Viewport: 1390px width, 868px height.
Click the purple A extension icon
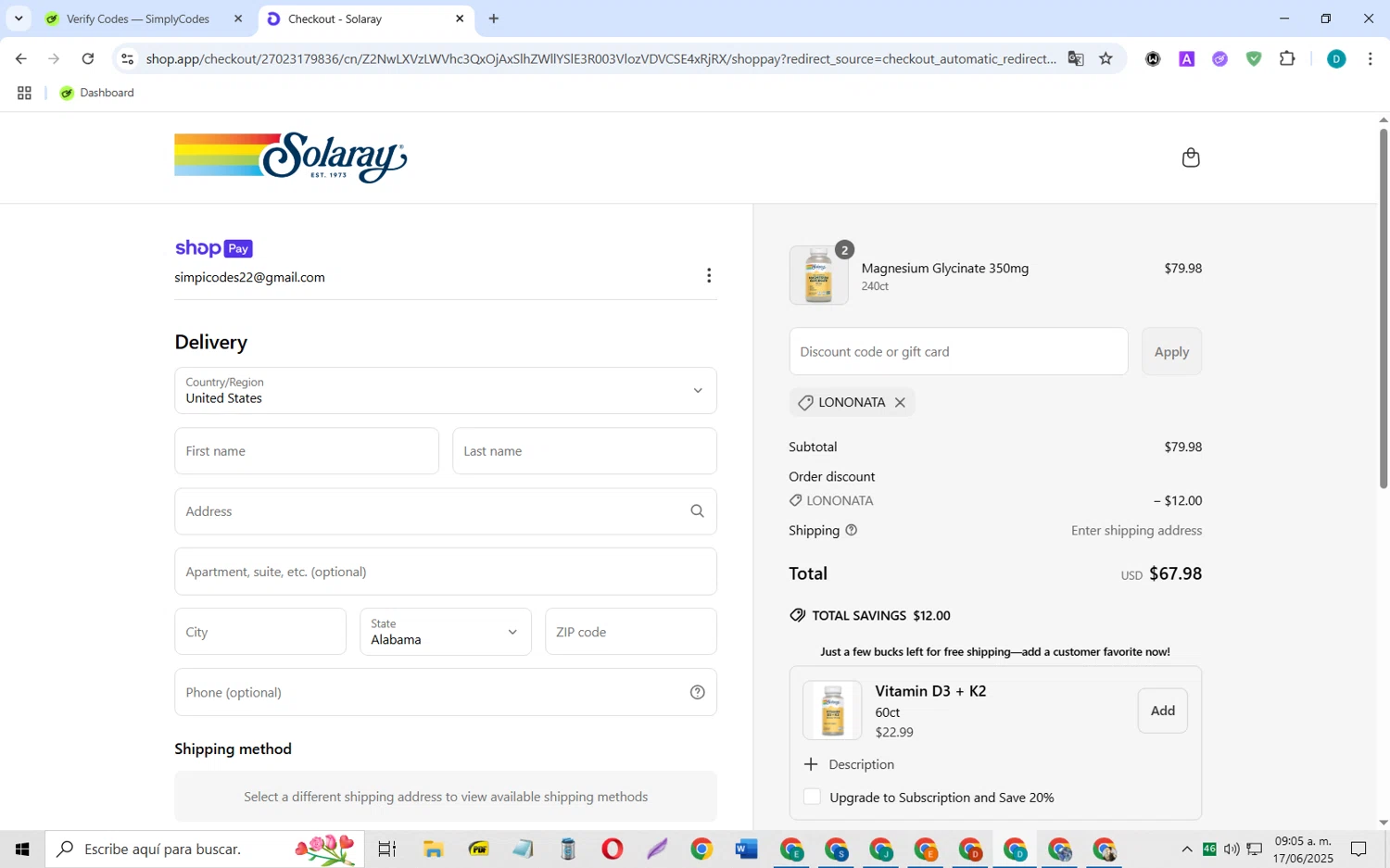point(1186,58)
